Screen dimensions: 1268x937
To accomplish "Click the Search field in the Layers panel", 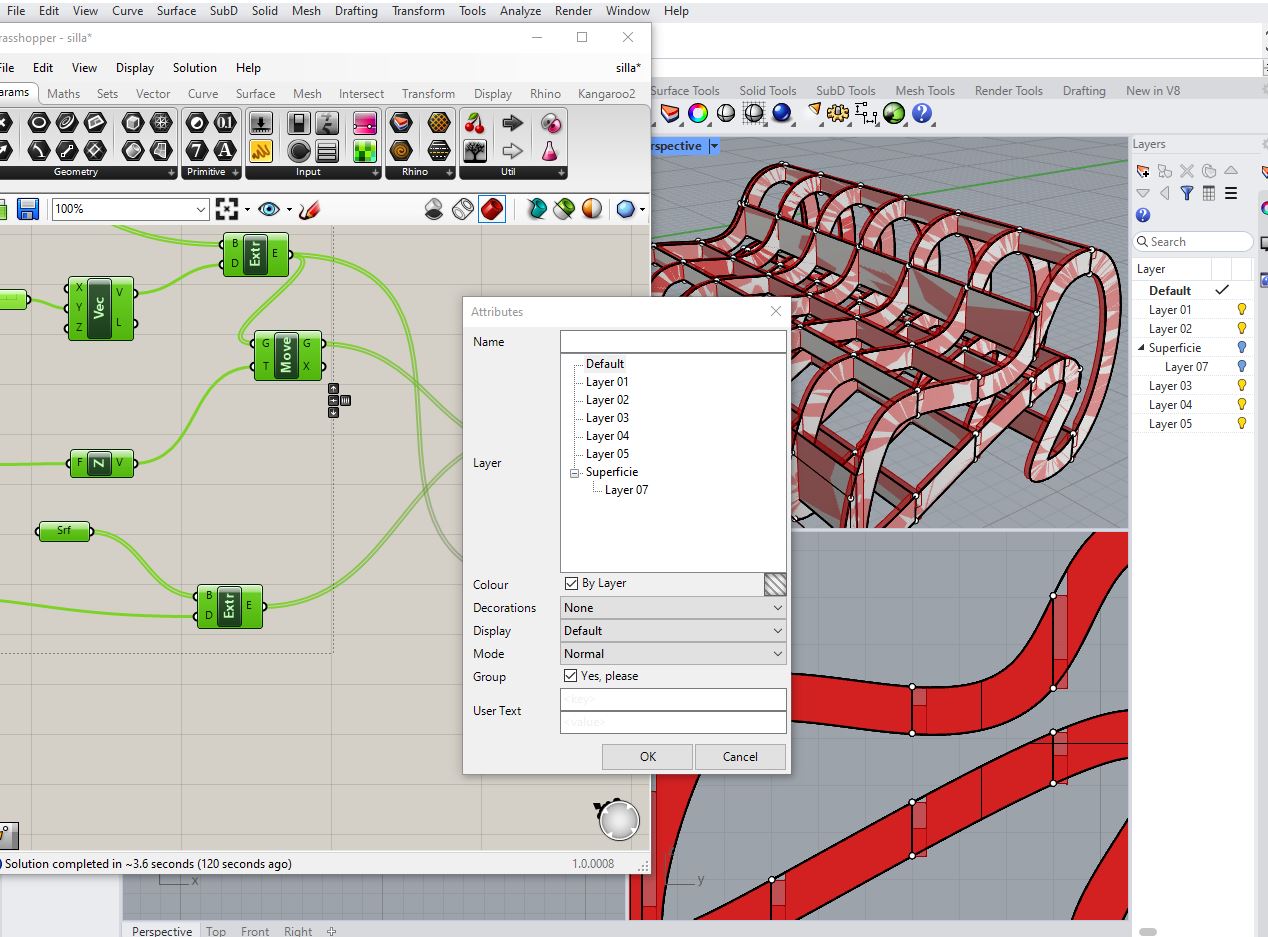I will [x=1192, y=241].
